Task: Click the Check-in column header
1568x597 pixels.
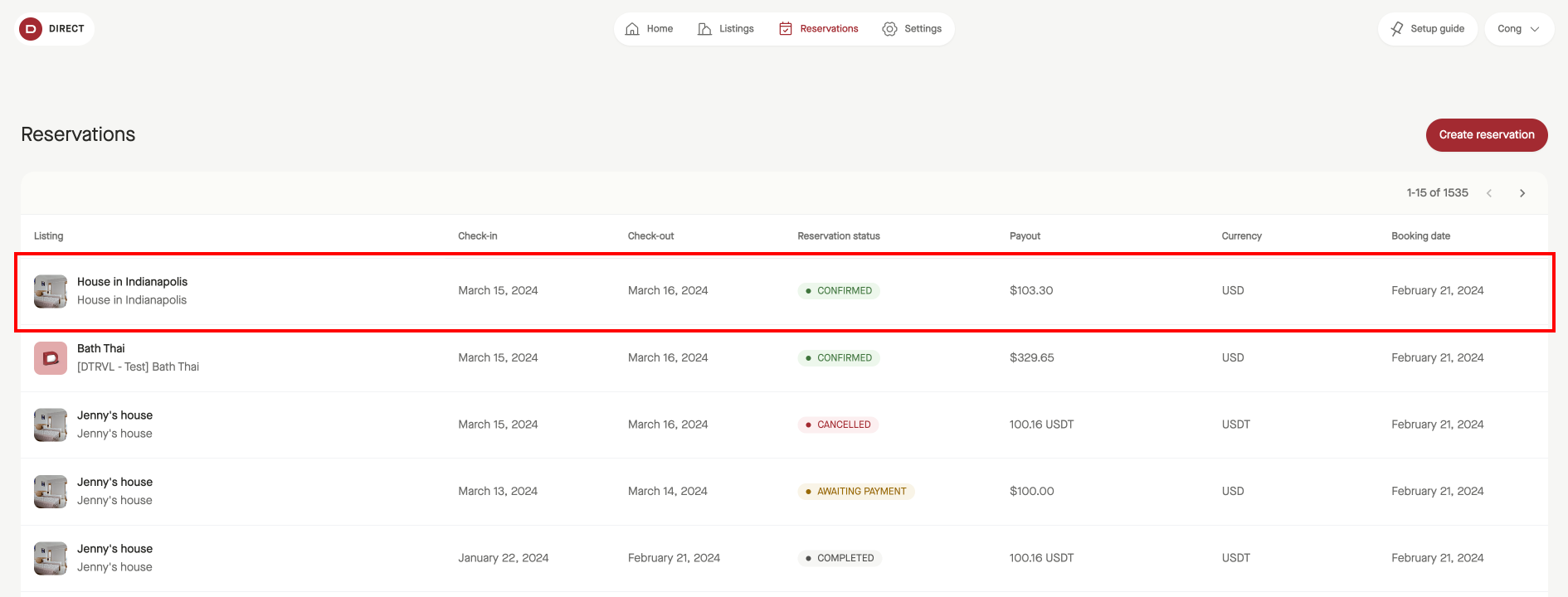Action: coord(478,236)
